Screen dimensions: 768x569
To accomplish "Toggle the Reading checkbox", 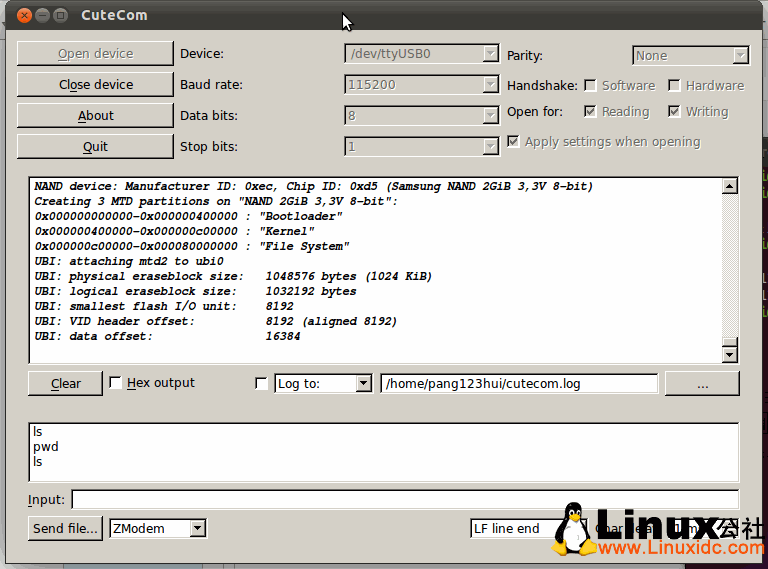I will tap(591, 112).
